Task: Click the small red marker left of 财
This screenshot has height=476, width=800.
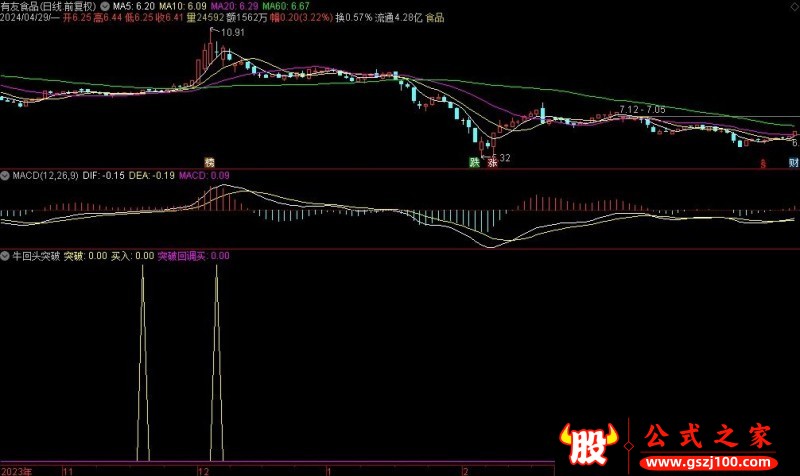Action: [x=762, y=162]
